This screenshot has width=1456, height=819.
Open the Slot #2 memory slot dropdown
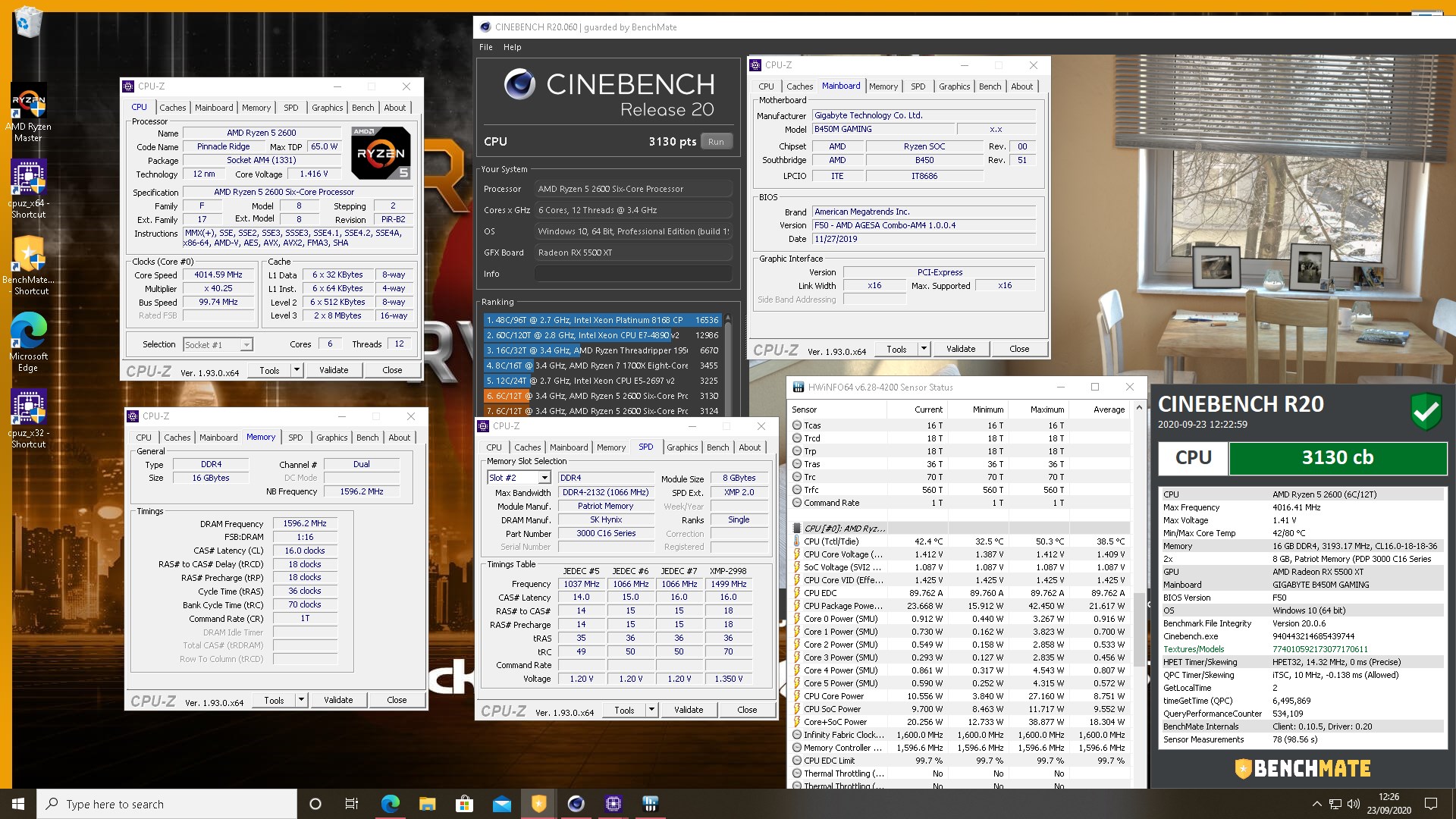(x=519, y=478)
